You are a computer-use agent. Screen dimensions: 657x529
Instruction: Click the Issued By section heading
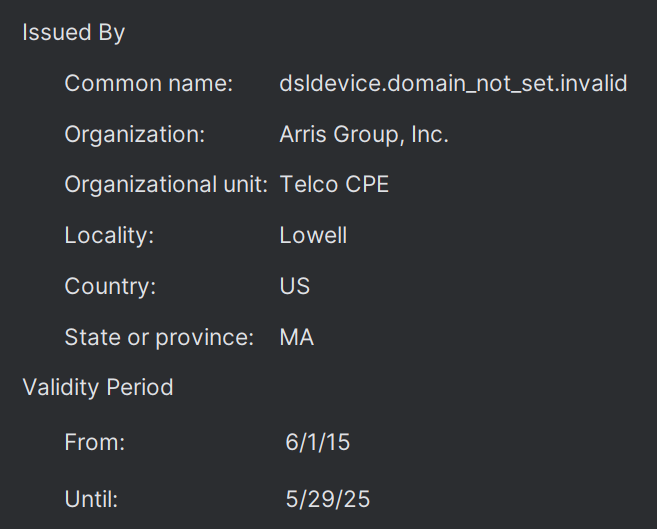point(73,32)
